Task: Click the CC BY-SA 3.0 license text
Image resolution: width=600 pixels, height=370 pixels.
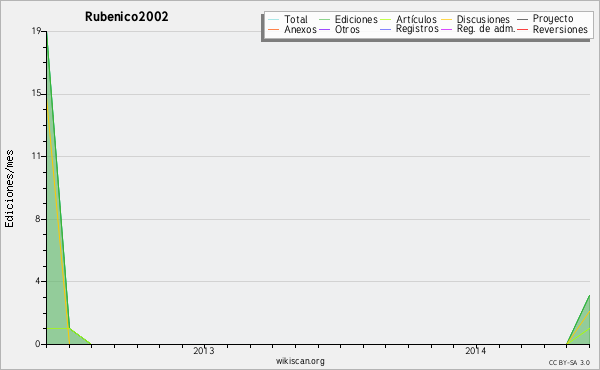Action: pyautogui.click(x=569, y=362)
